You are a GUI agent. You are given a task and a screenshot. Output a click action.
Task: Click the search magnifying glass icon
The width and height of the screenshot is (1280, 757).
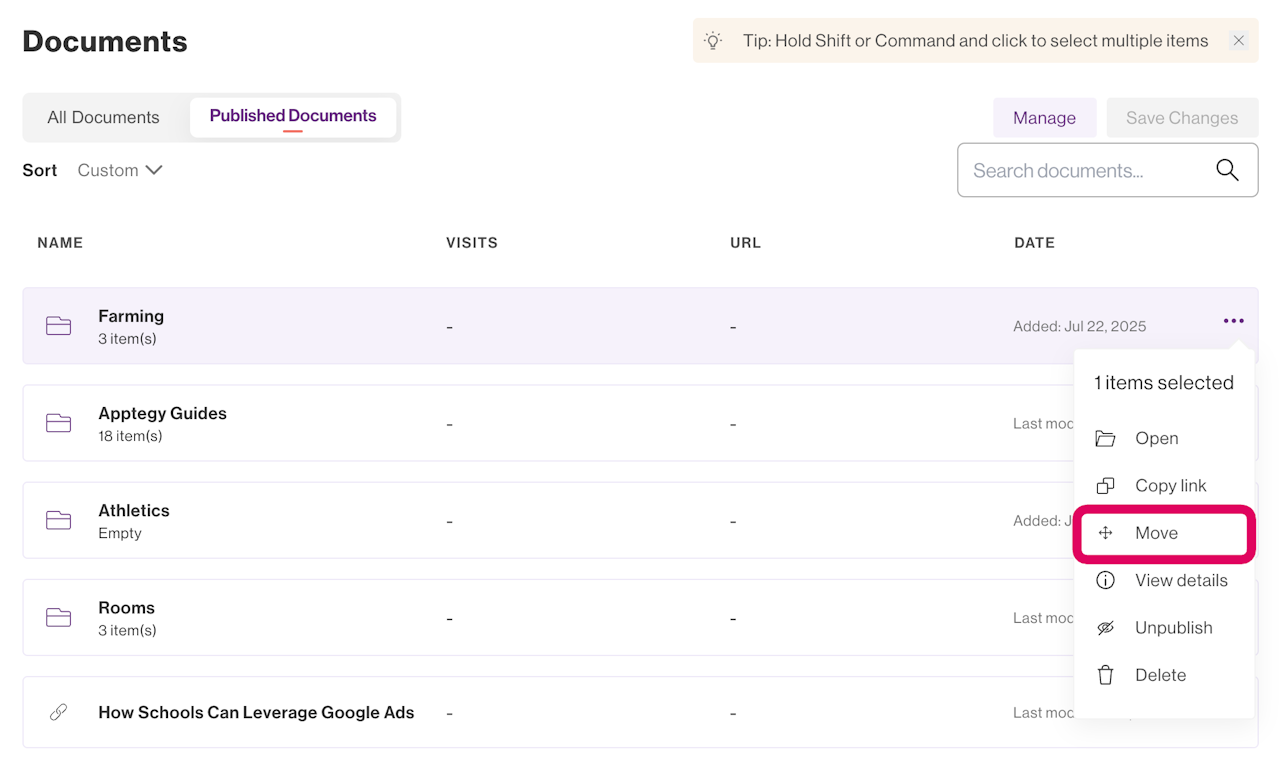point(1227,170)
